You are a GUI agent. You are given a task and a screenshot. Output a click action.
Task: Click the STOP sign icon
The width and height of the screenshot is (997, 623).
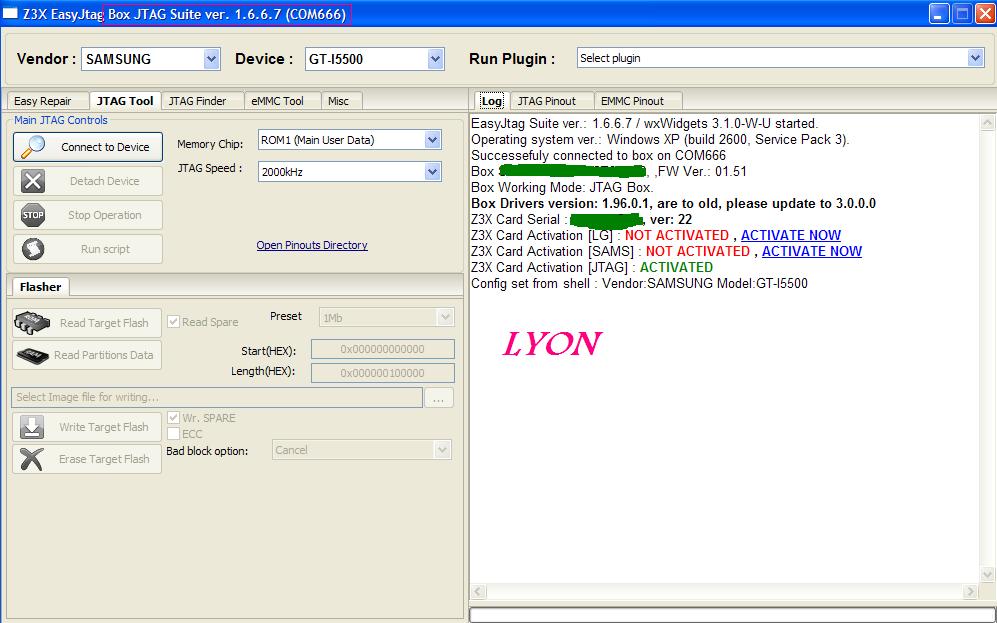33,215
